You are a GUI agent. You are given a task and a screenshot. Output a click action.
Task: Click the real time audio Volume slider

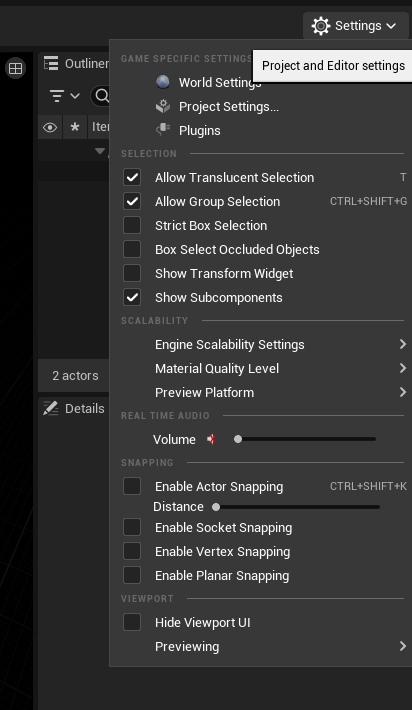coord(305,439)
